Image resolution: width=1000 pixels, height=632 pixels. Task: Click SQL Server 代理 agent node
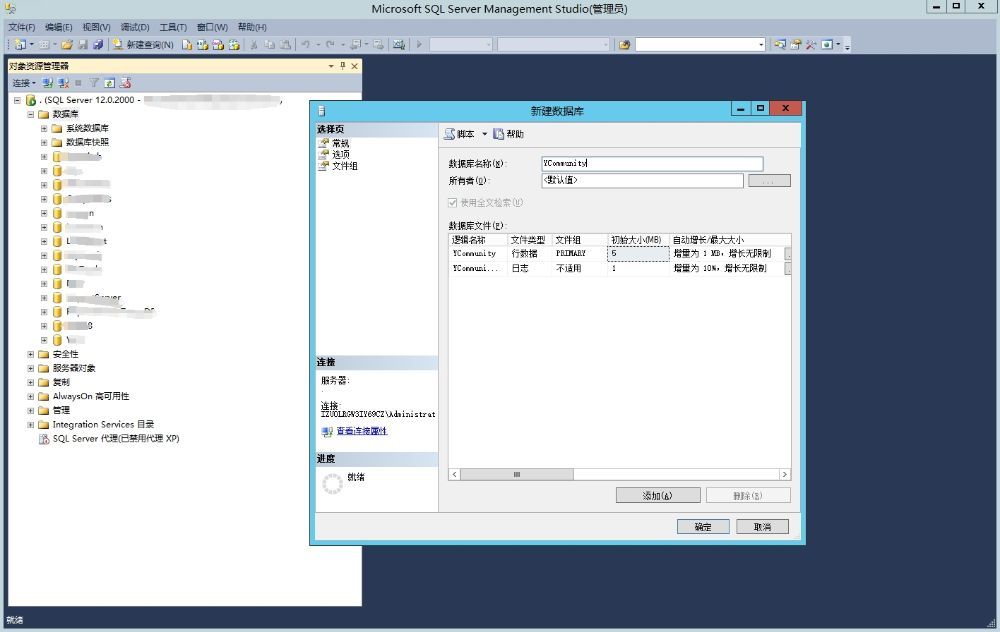pos(109,439)
